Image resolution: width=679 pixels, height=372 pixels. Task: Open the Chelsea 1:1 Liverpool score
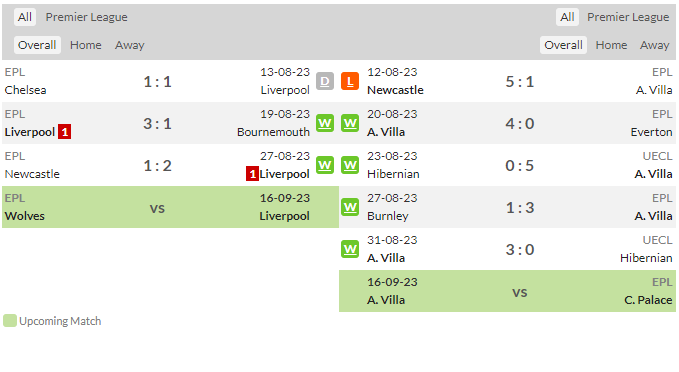158,81
